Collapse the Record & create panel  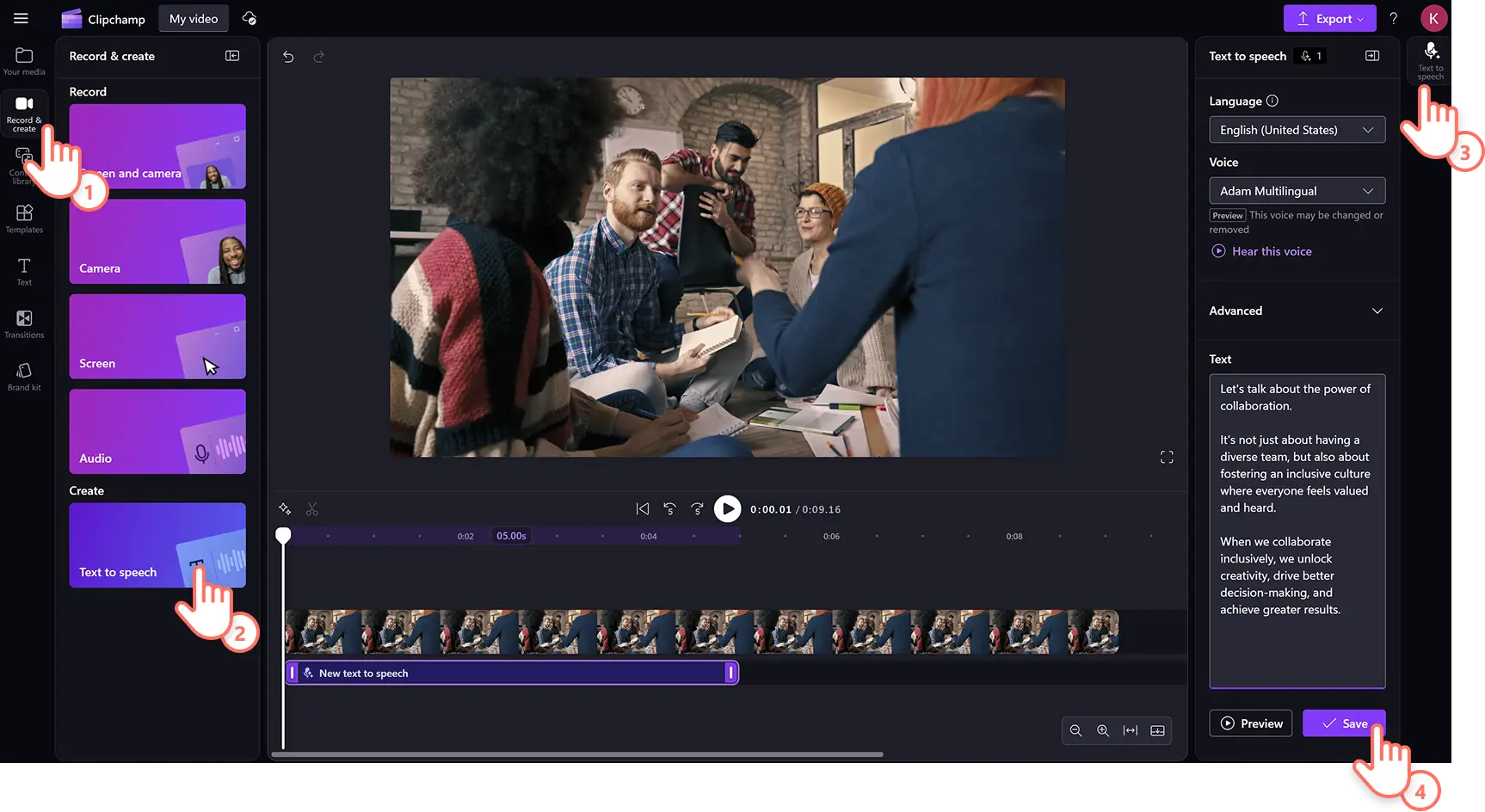(232, 56)
